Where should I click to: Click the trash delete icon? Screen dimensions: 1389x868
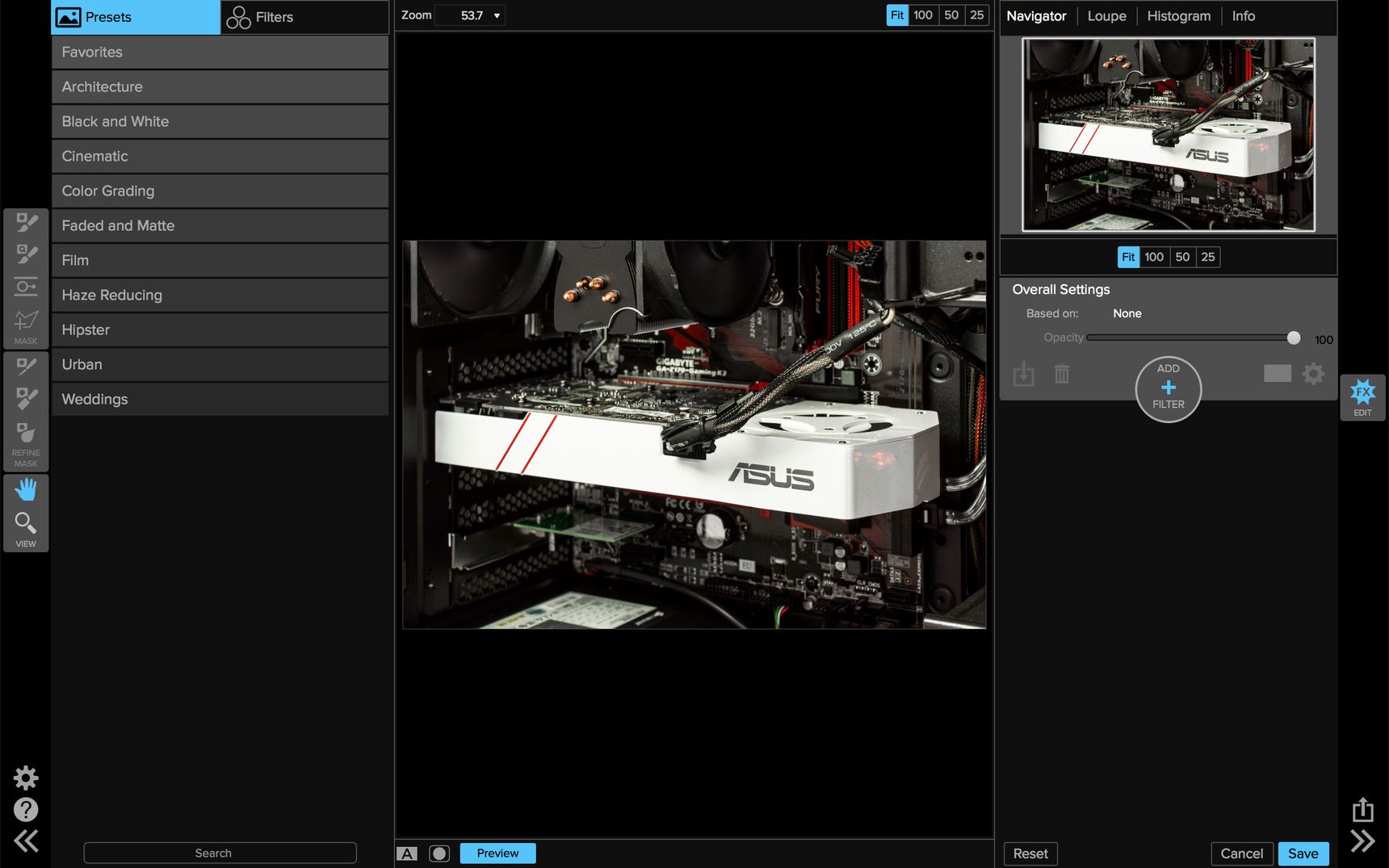(x=1062, y=374)
